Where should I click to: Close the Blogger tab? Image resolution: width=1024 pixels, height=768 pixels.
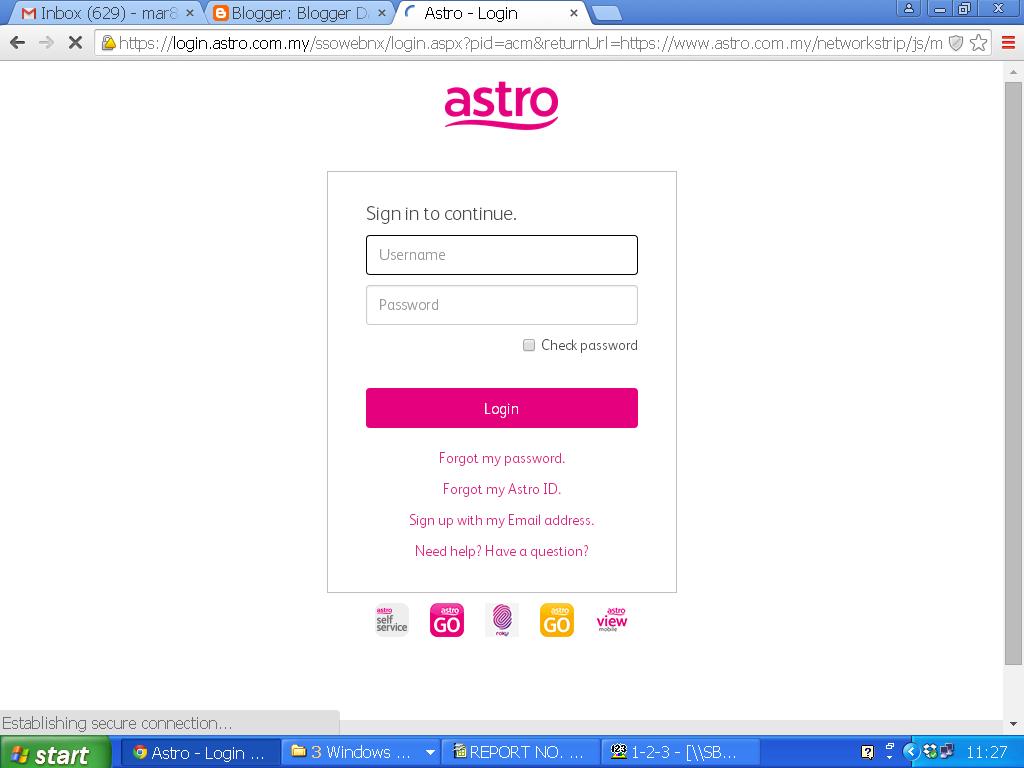[382, 13]
